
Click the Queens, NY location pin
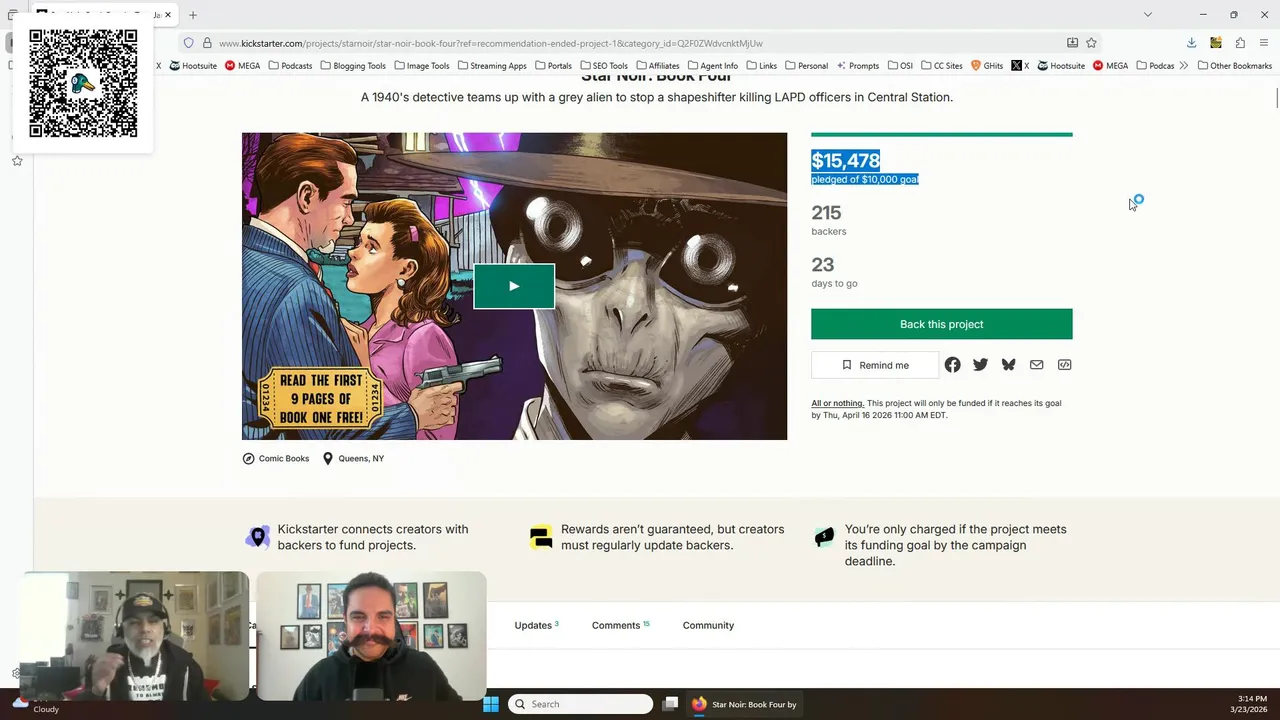tap(327, 458)
